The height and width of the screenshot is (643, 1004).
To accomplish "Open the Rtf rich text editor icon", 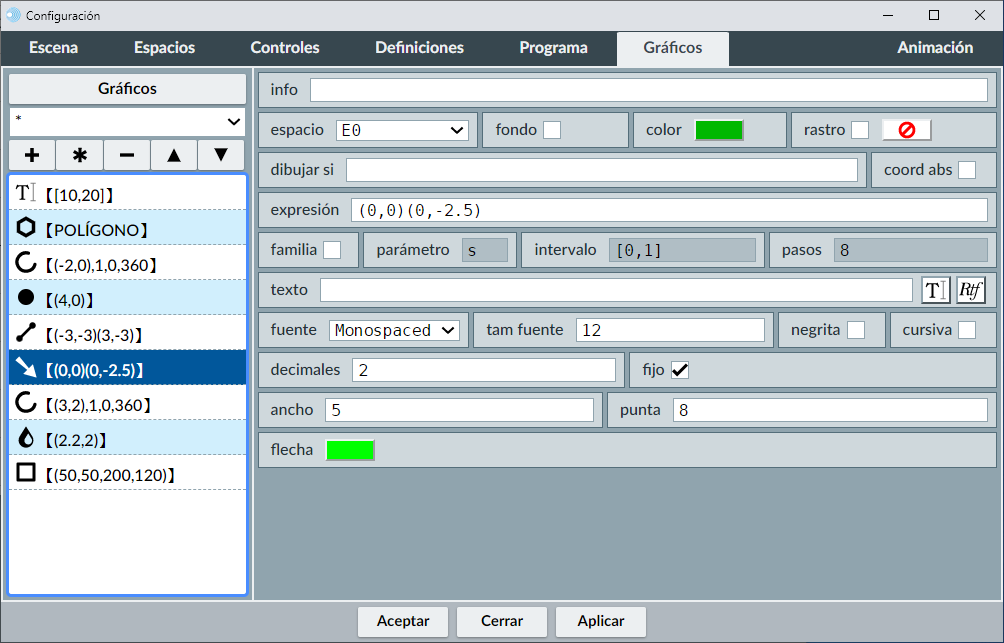I will pos(970,290).
